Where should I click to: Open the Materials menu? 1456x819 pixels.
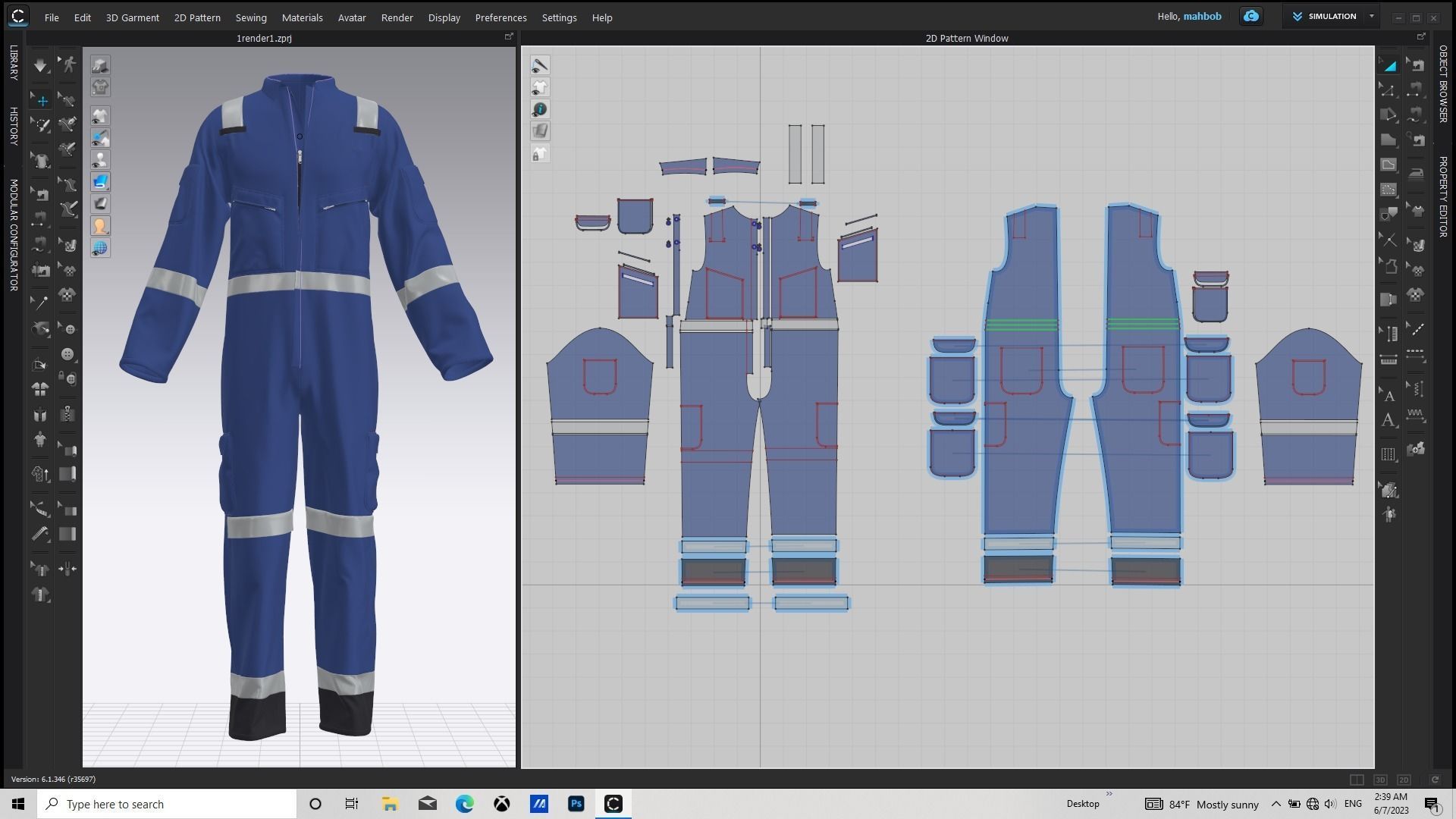(x=302, y=17)
